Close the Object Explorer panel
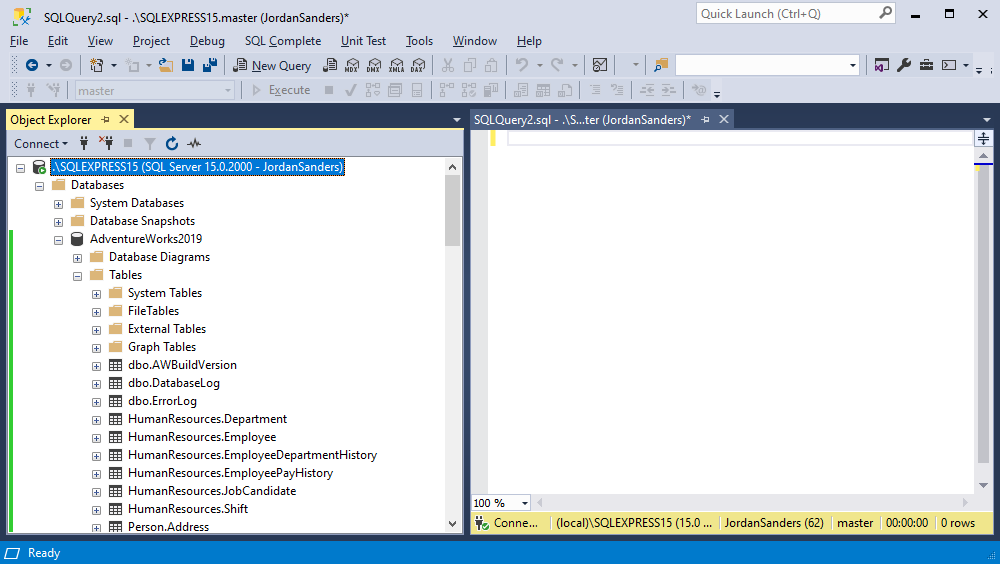 pyautogui.click(x=124, y=119)
